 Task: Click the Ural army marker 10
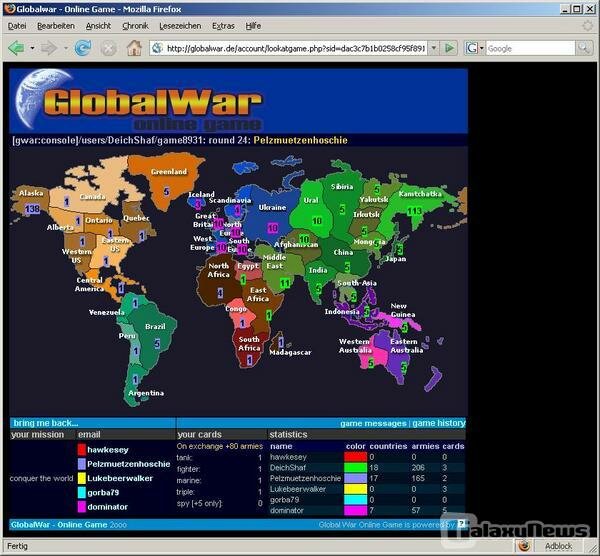pos(317,221)
